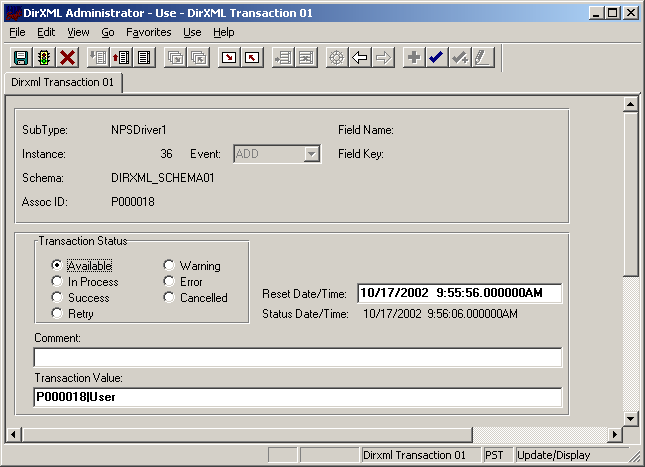645x467 pixels.
Task: Click the Save floppy disk icon
Action: point(21,58)
